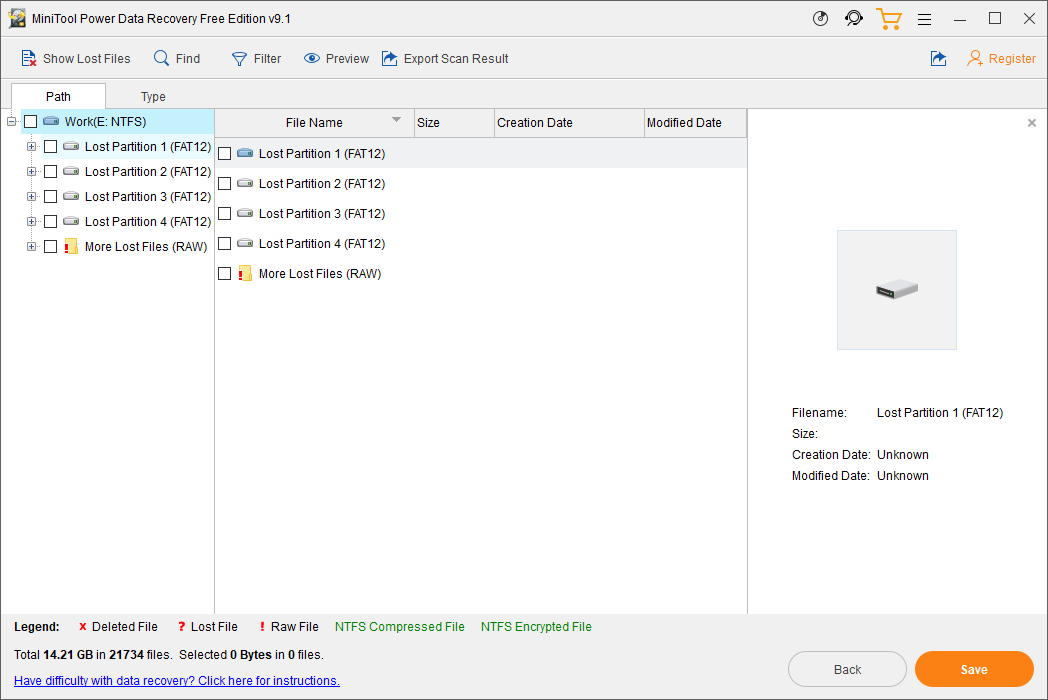Click Lost Partition 3 drive icon in file list

point(245,213)
